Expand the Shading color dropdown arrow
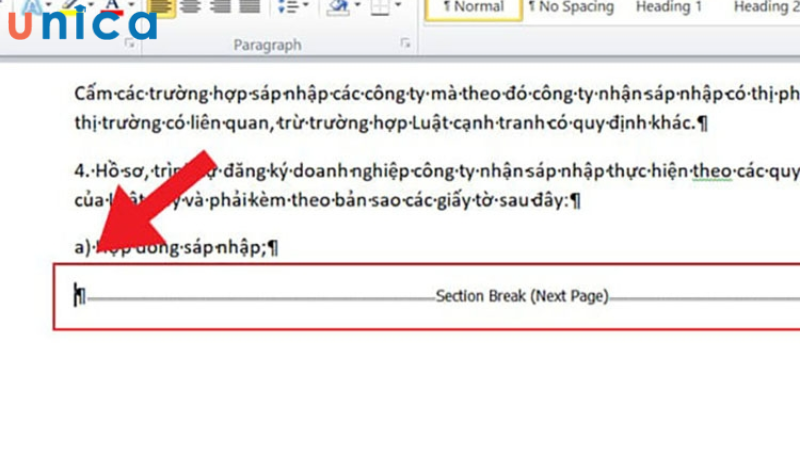Screen dimensions: 800x450 357,5
